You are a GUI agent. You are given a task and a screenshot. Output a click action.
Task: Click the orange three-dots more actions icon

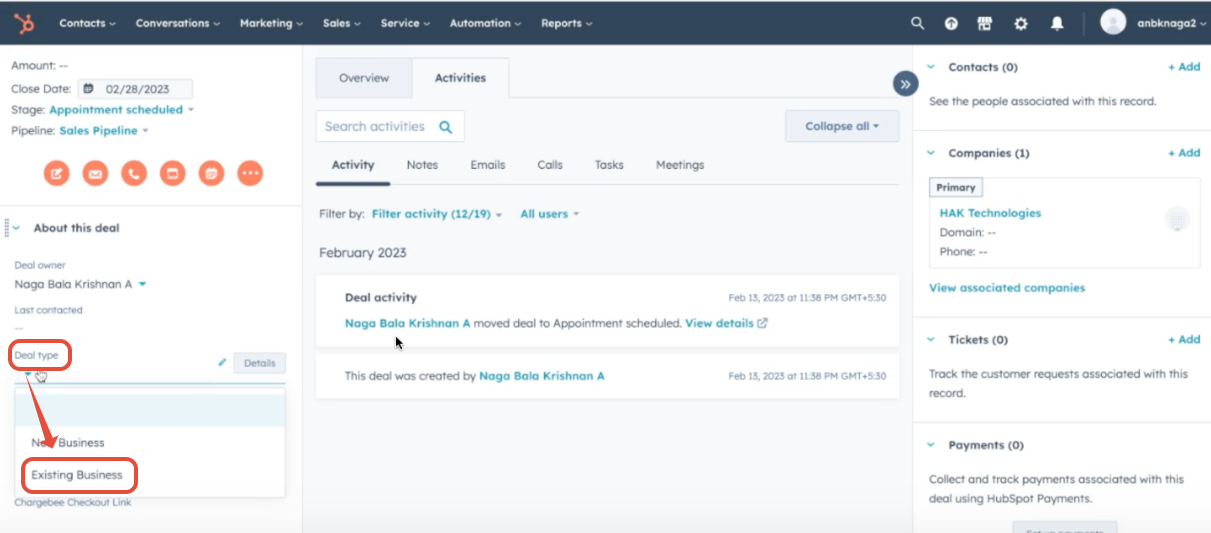(x=250, y=173)
